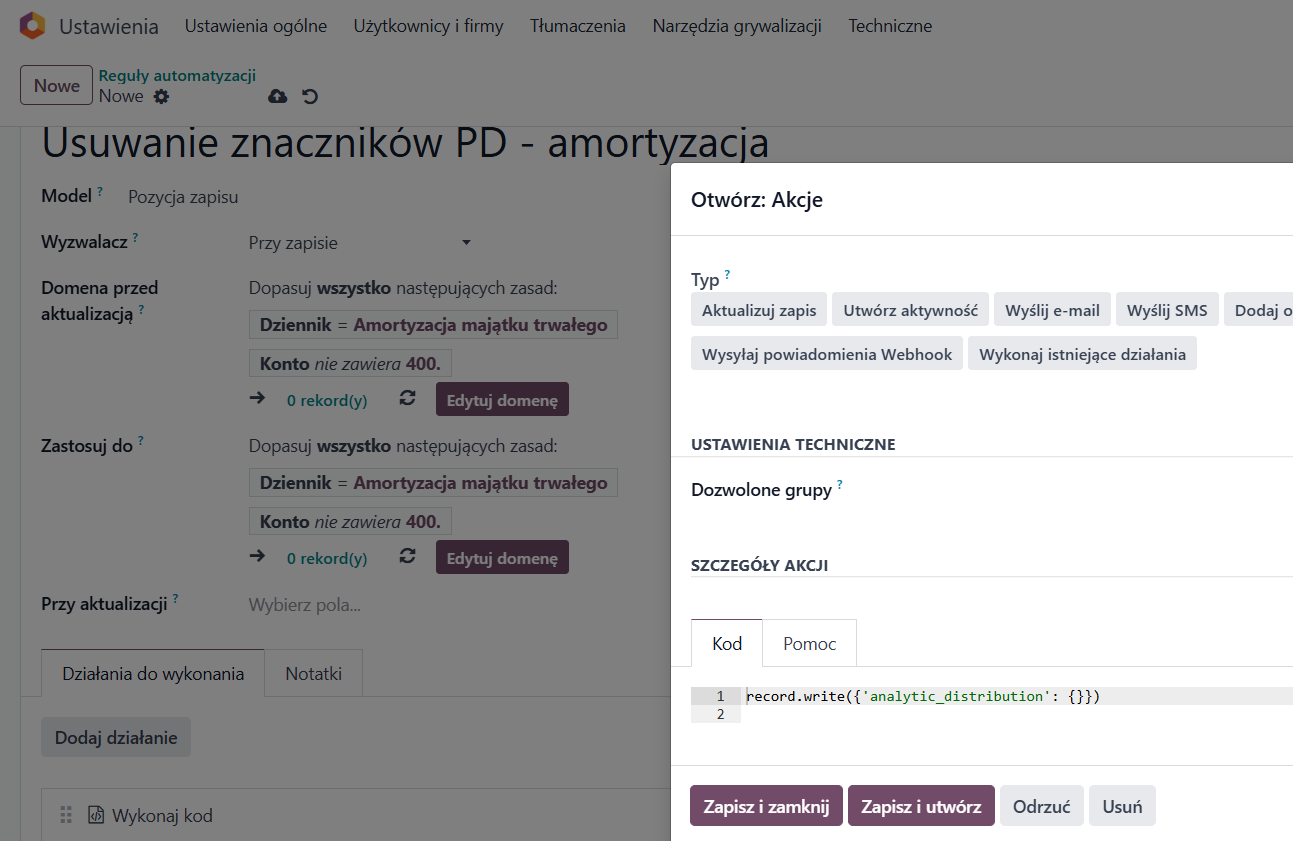Click the help question mark next to Model
Viewport: 1293px width, 841px height.
(100, 191)
